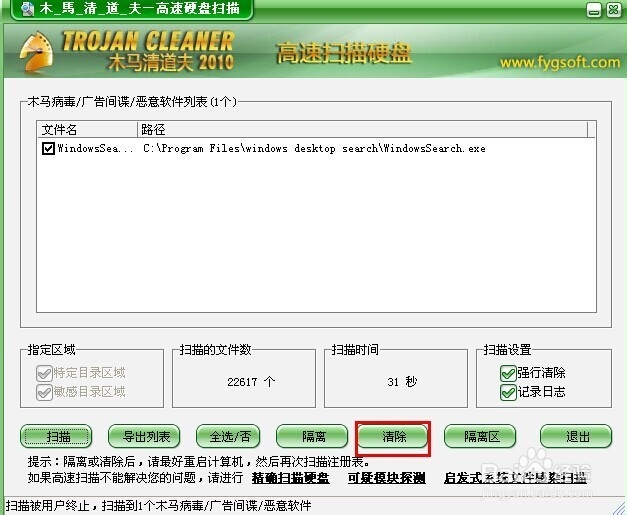Open the 隔离区 quarantine area
Screen dimensions: 627x515
click(x=480, y=436)
